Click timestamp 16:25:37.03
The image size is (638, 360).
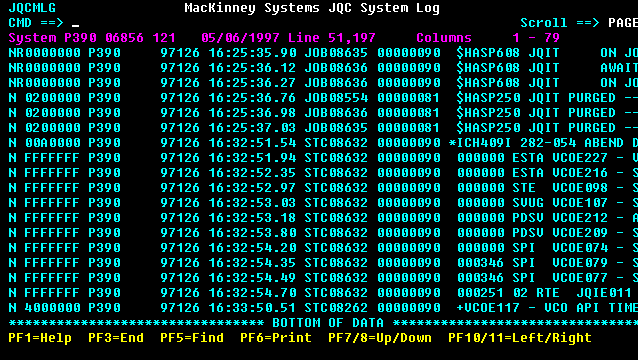[x=252, y=128]
